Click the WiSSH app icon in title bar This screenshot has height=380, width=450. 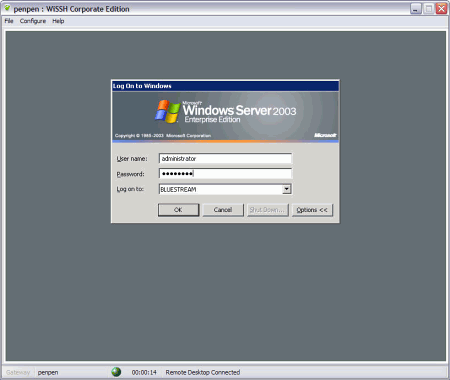tap(7, 8)
